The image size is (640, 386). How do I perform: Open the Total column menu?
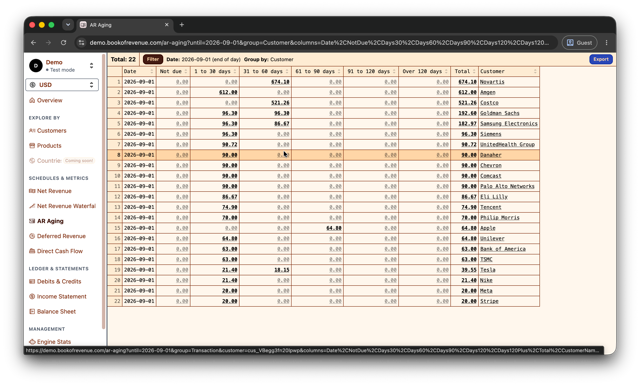click(x=474, y=71)
